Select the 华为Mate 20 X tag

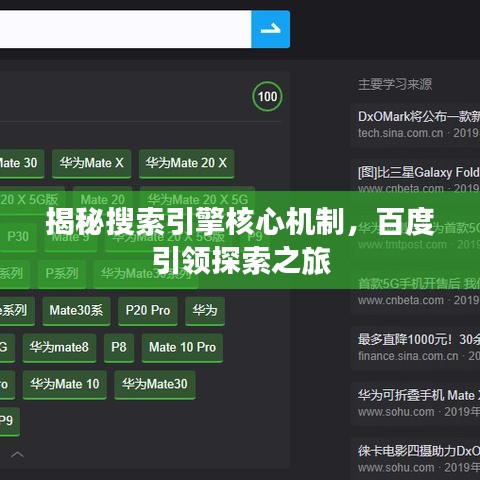[186, 164]
